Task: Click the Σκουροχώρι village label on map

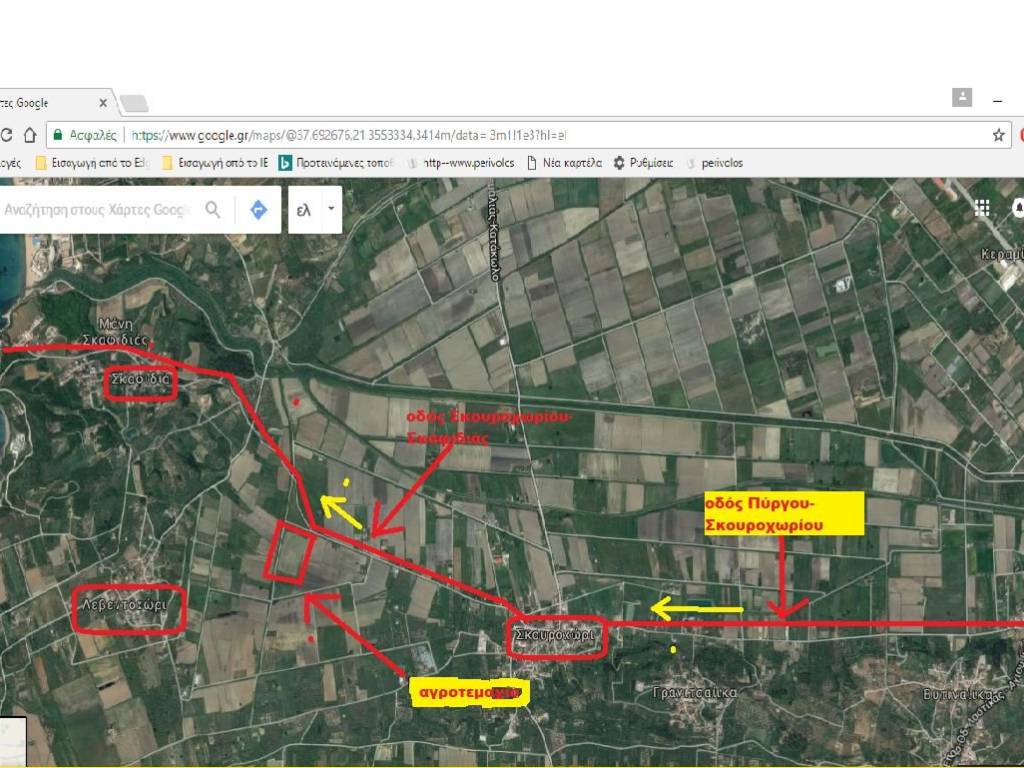Action: click(555, 636)
